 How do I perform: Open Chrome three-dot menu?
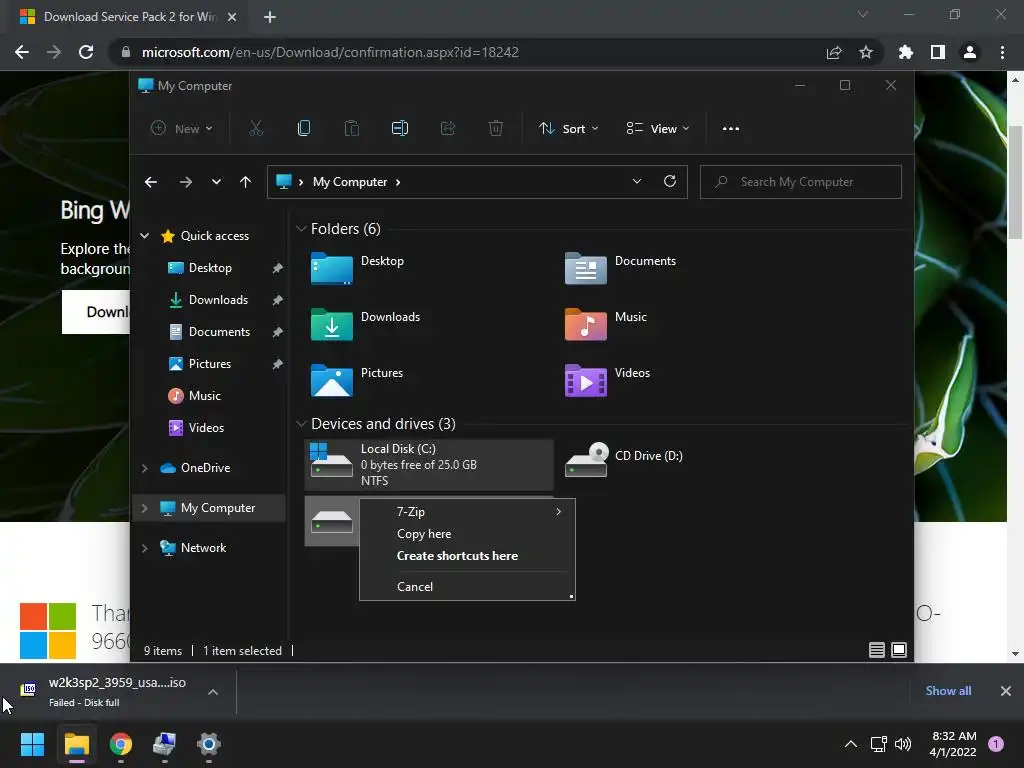[x=1002, y=52]
